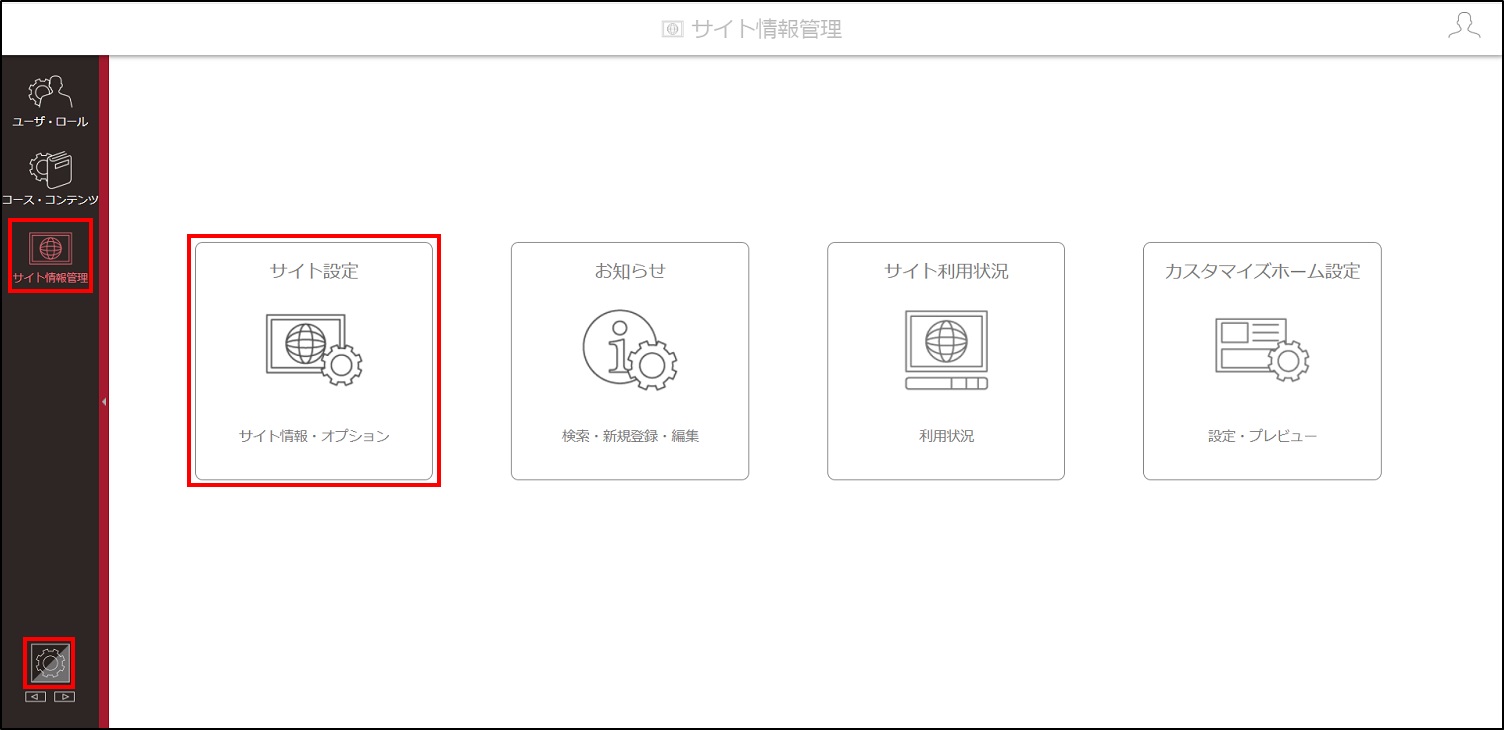This screenshot has width=1504, height=730.
Task: Open the サイト利用状況 card
Action: 946,361
